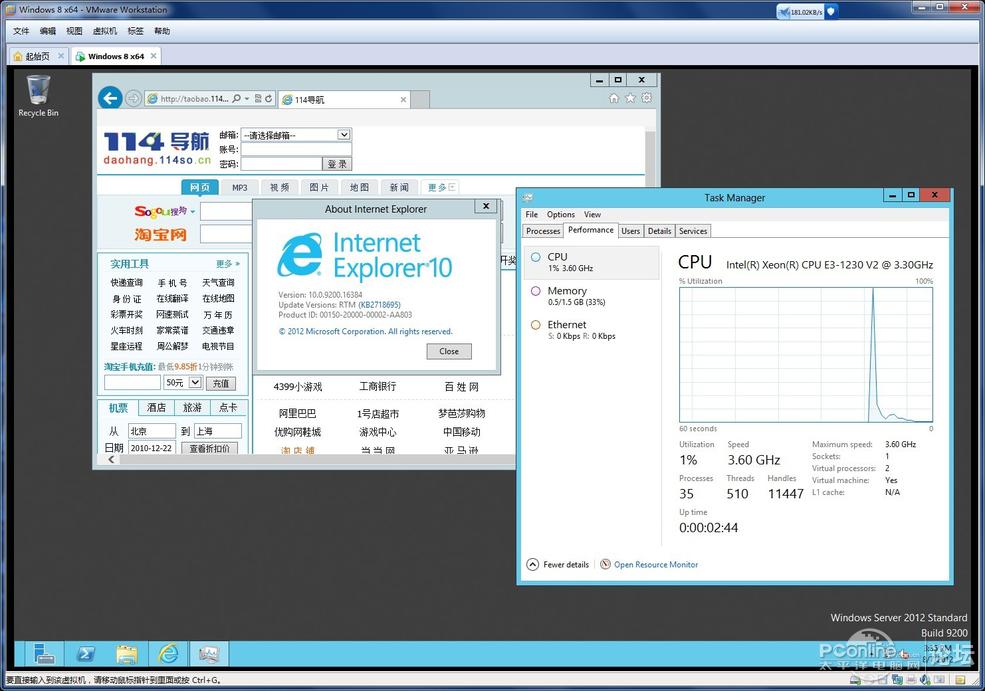Screen dimensions: 985x691
Task: Toggle compatibility view icon in the address bar
Action: 258,99
